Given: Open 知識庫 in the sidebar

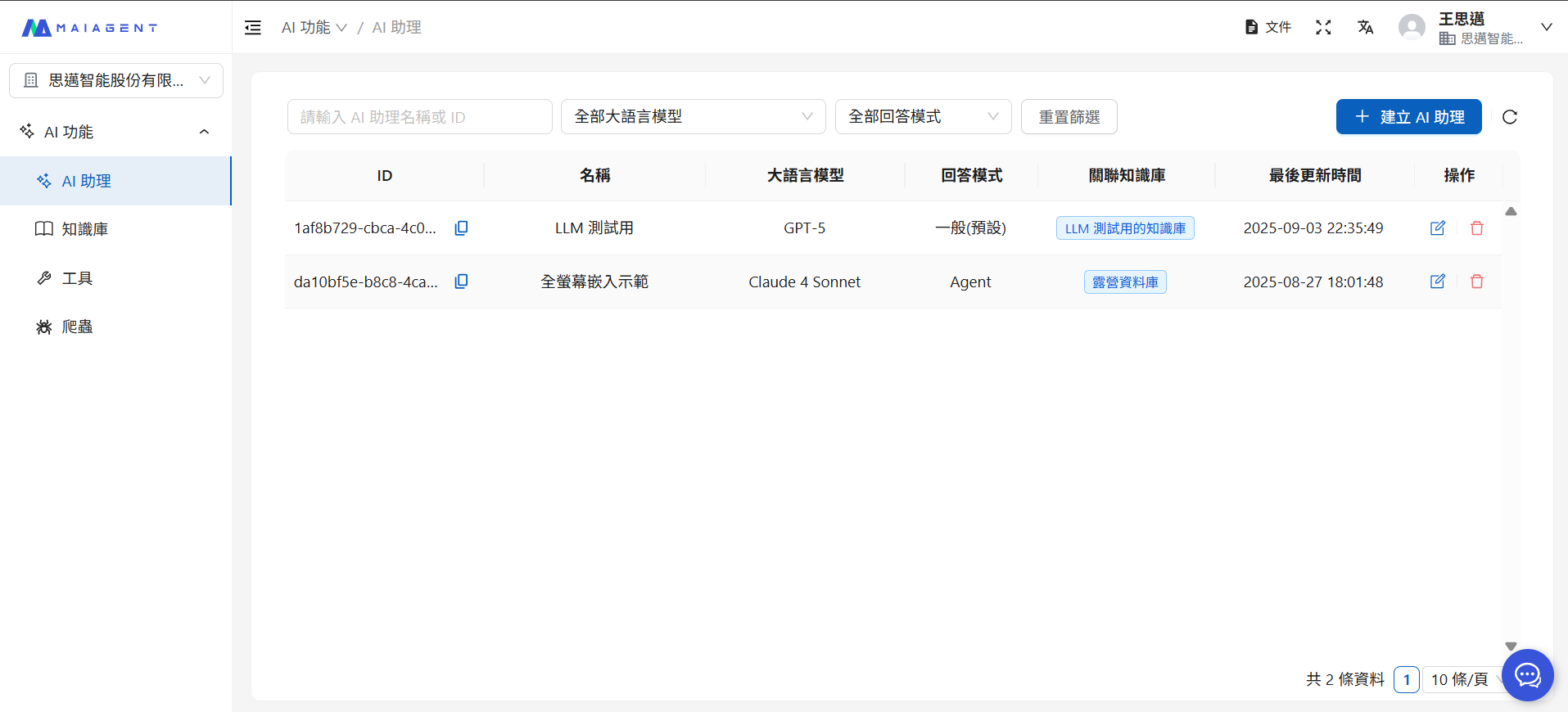Looking at the screenshot, I should click(85, 229).
